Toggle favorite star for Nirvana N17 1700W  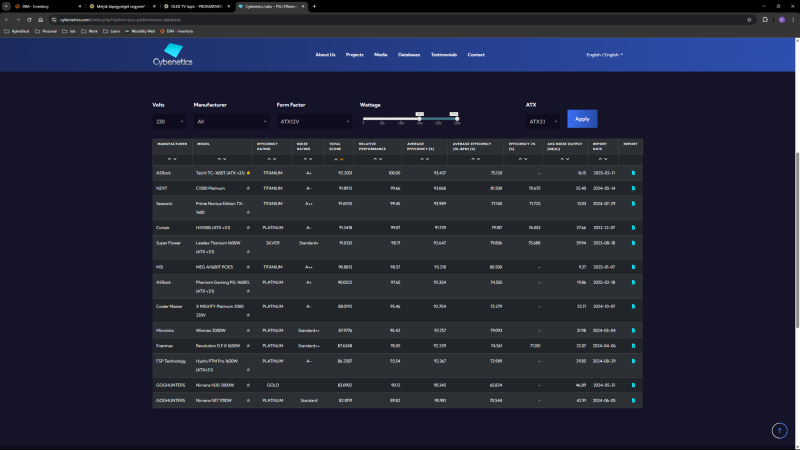click(248, 401)
